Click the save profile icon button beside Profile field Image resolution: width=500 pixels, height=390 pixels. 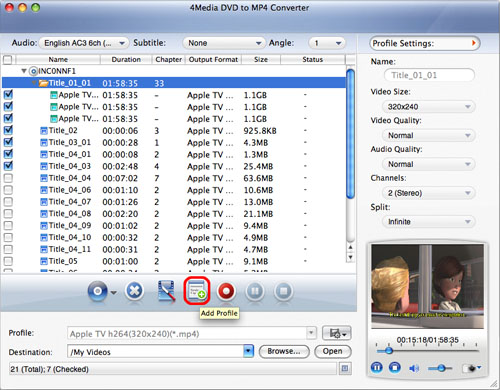point(337,333)
